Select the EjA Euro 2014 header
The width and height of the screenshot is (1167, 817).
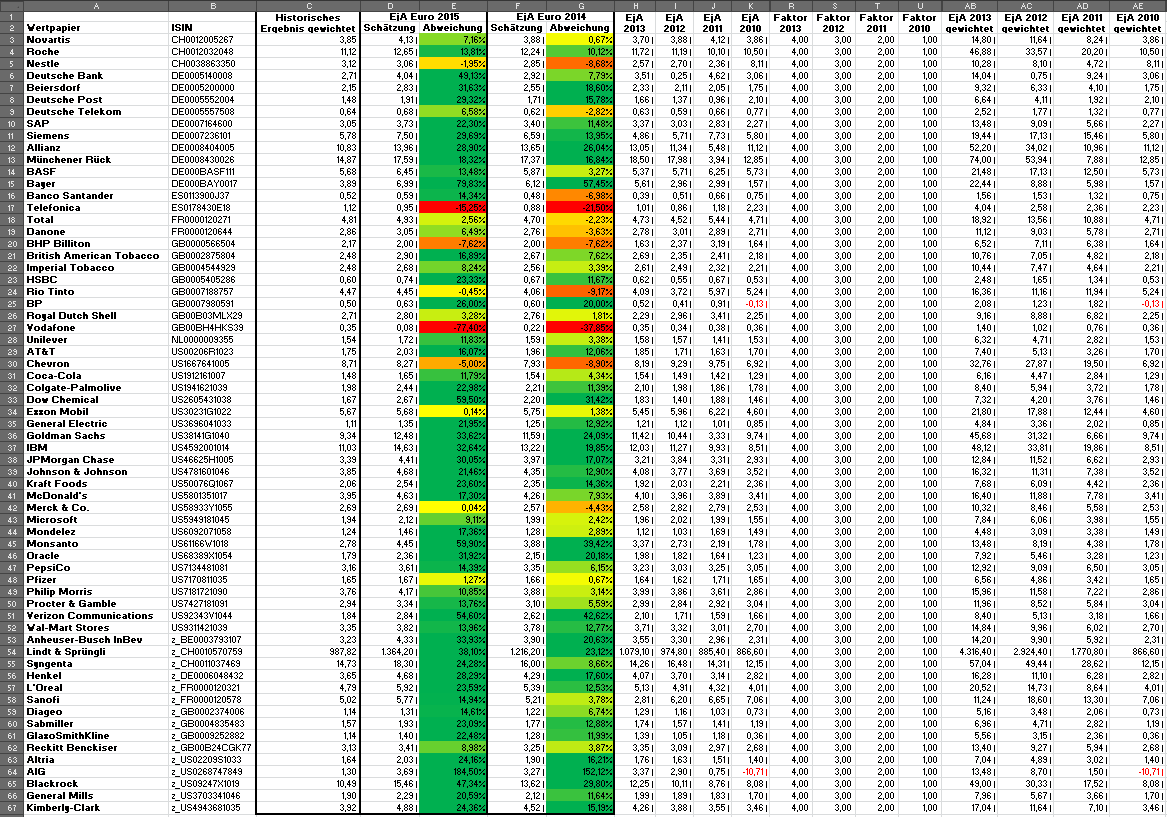(x=551, y=16)
